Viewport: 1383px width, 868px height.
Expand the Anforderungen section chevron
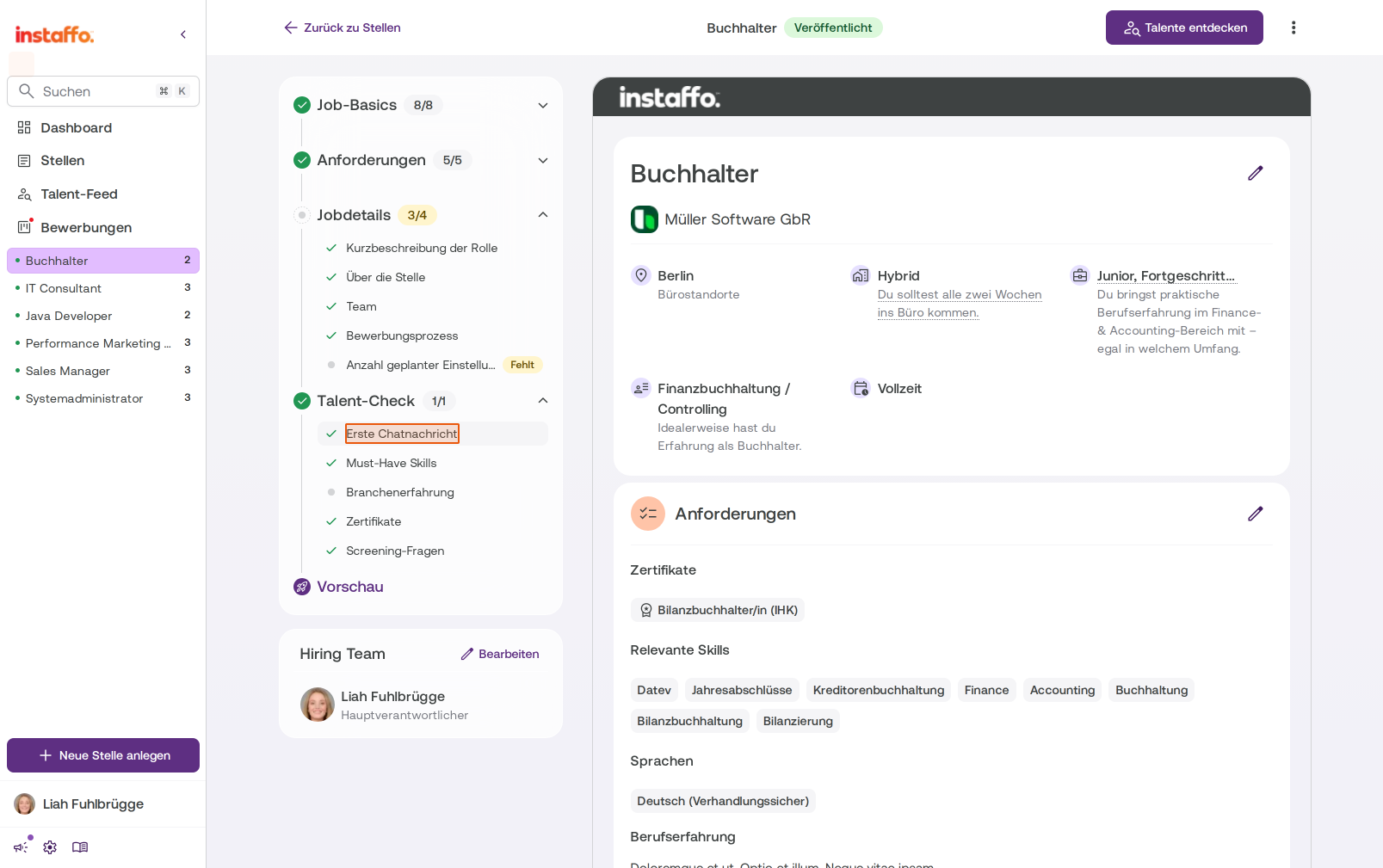tap(543, 160)
